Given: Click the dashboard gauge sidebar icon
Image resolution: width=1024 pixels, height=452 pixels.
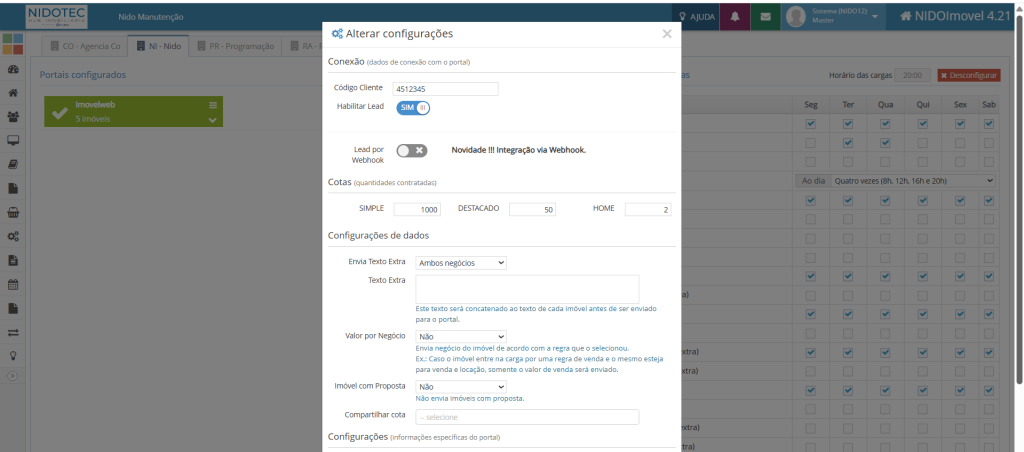Looking at the screenshot, I should (x=13, y=70).
